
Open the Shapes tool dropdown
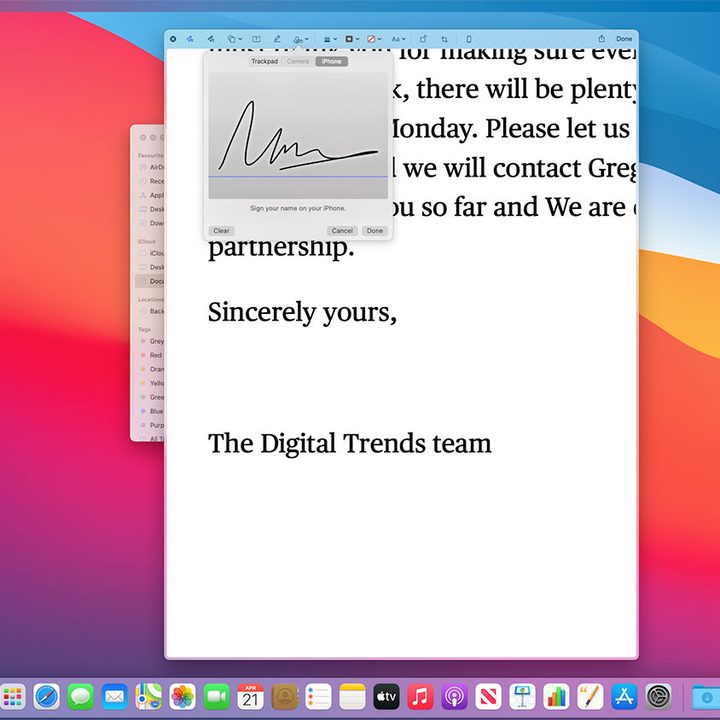click(x=235, y=39)
